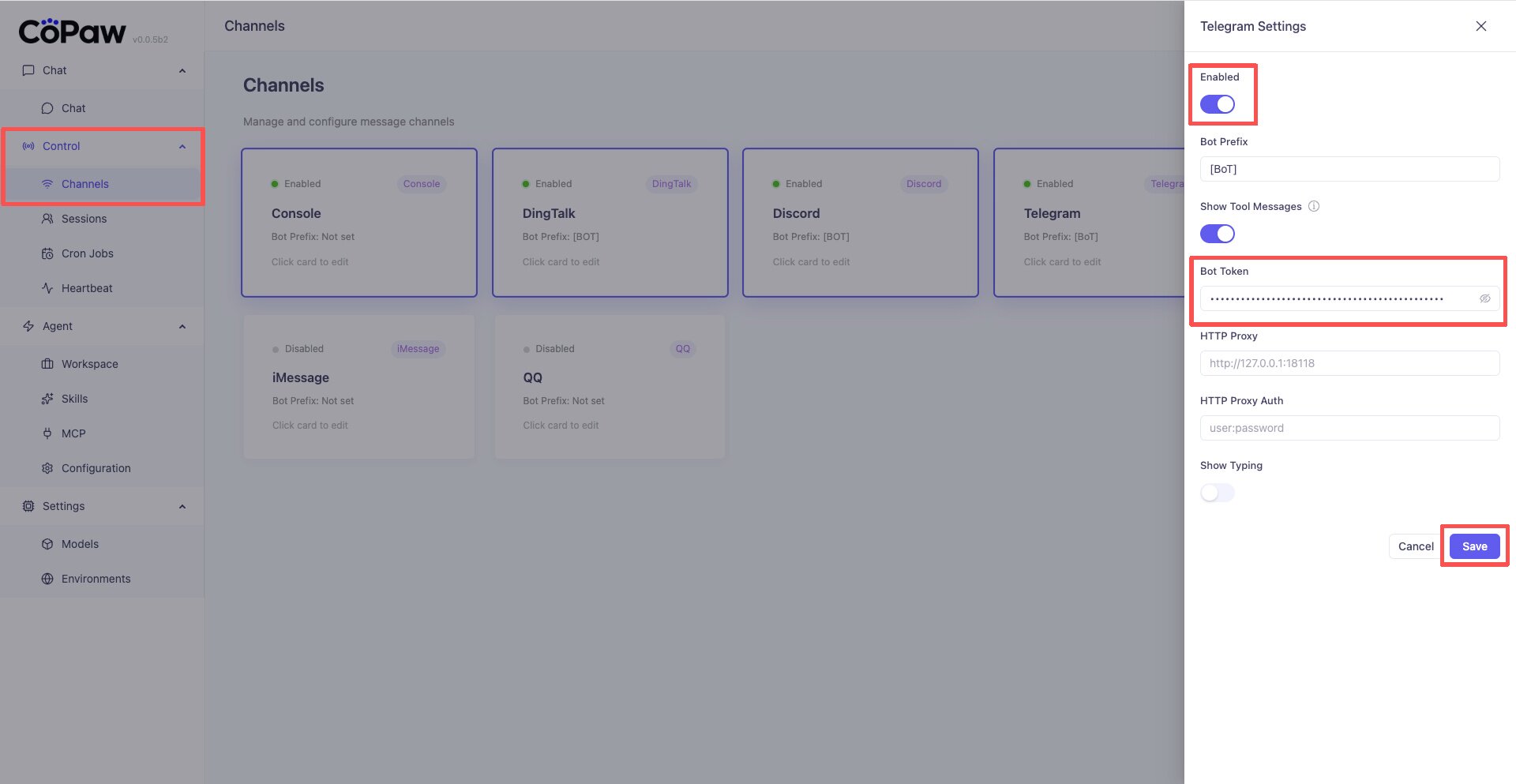Click 'Manage and configure message channels' text

click(348, 122)
